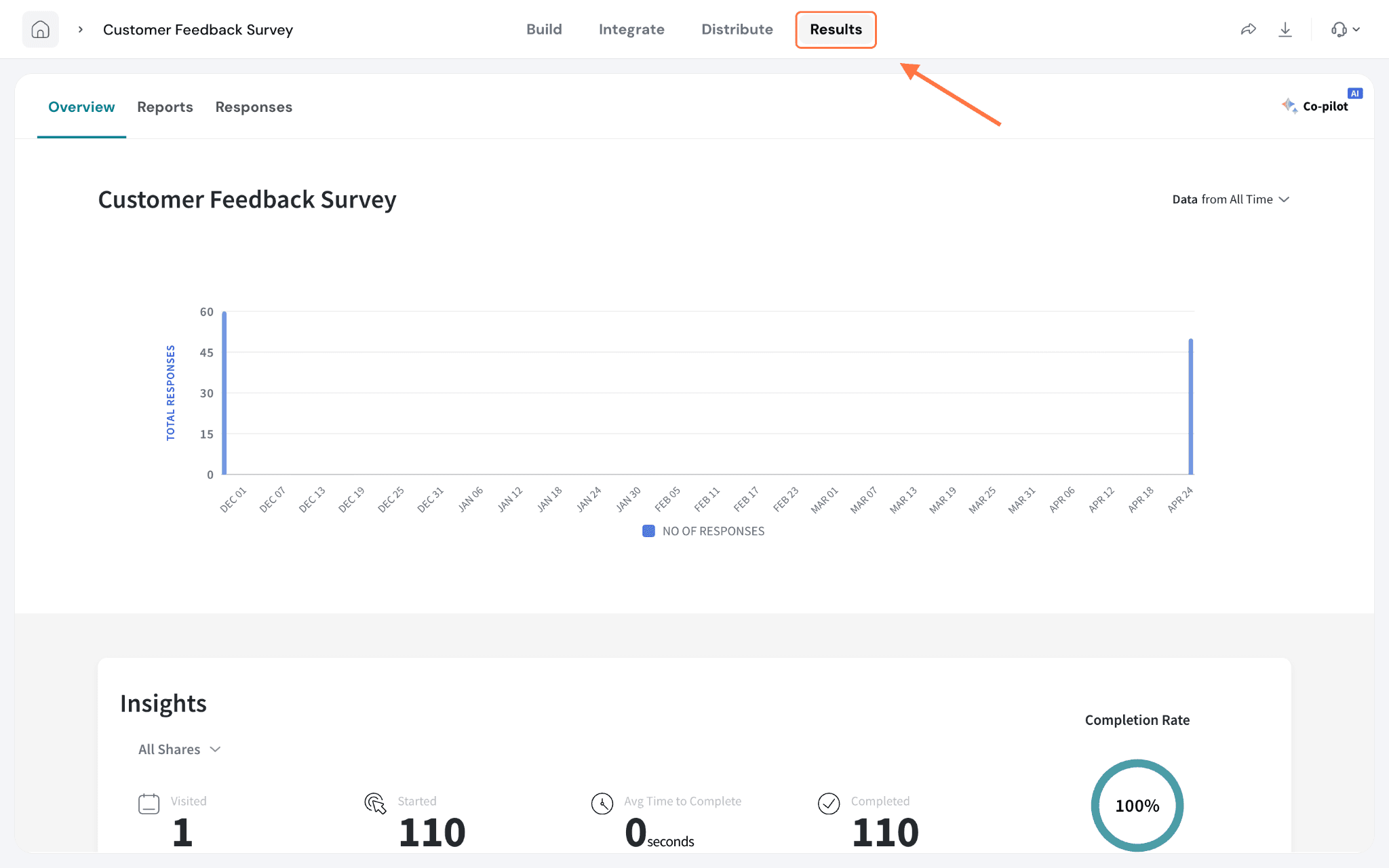The image size is (1389, 868).
Task: Launch the Co-pilot AI assistant
Action: [1321, 104]
